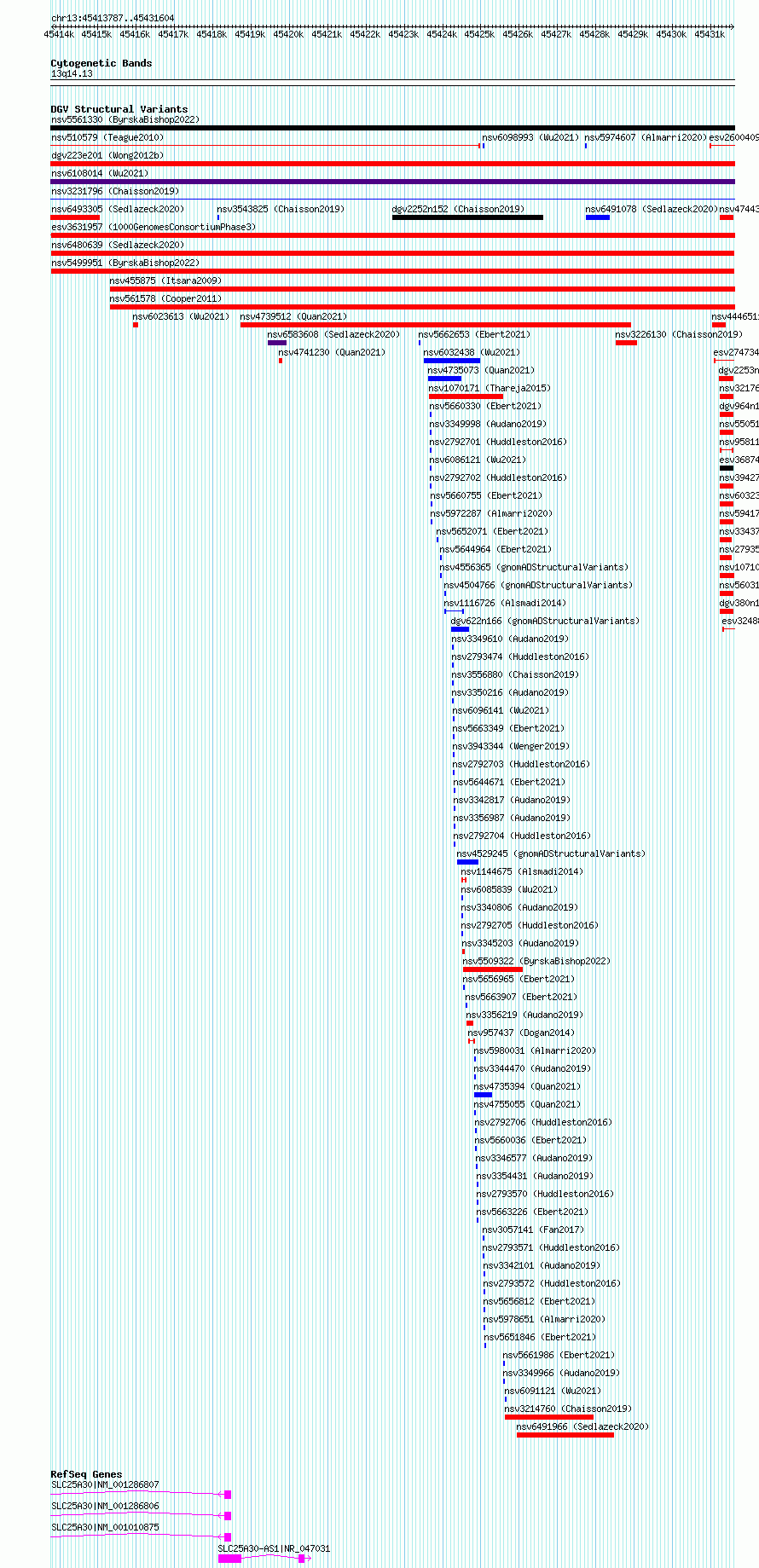Select nsv561578 (Cooper2011) label
Image resolution: width=759 pixels, height=1568 pixels.
coord(165,298)
